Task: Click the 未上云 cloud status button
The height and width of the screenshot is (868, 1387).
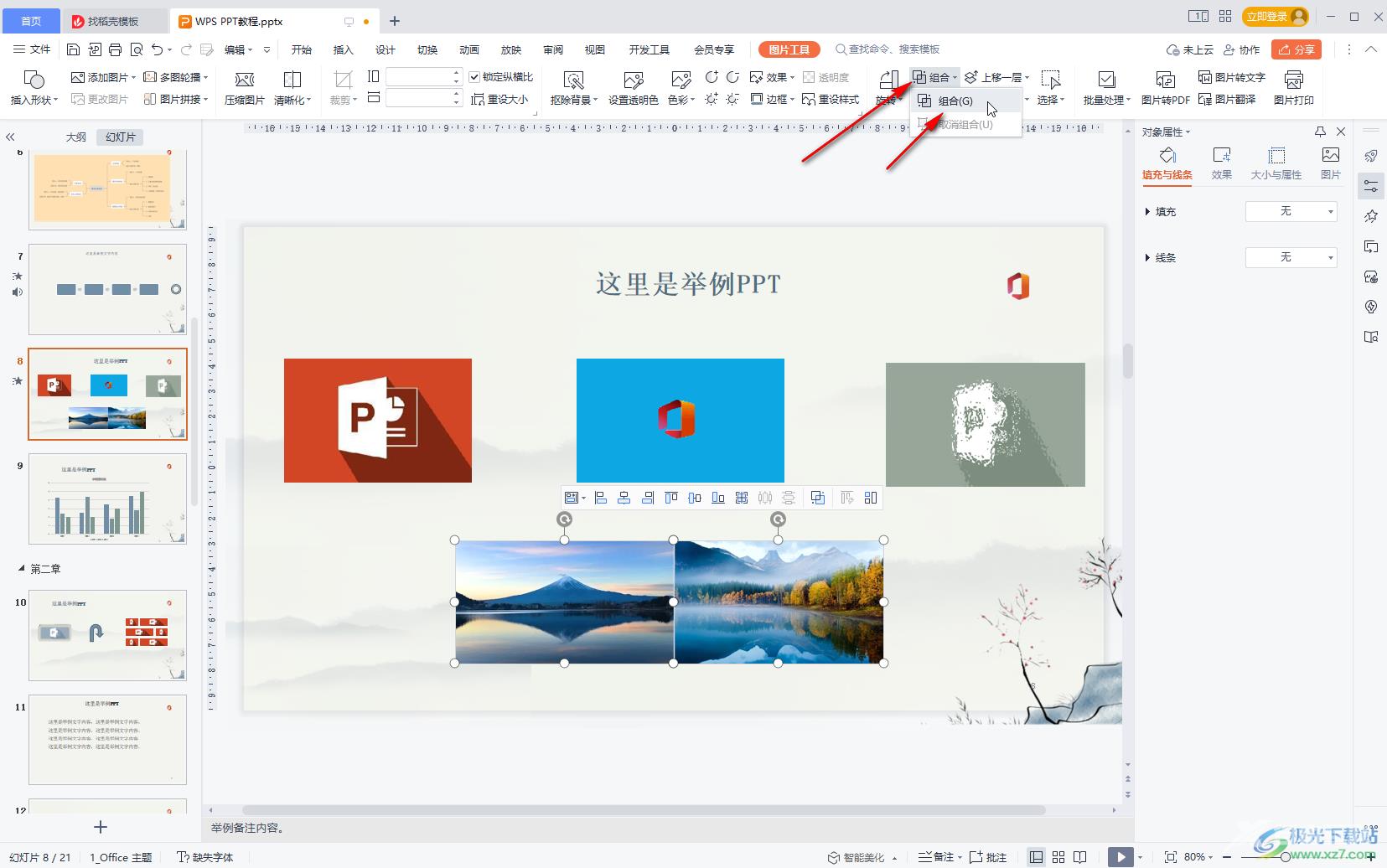Action: (1190, 49)
